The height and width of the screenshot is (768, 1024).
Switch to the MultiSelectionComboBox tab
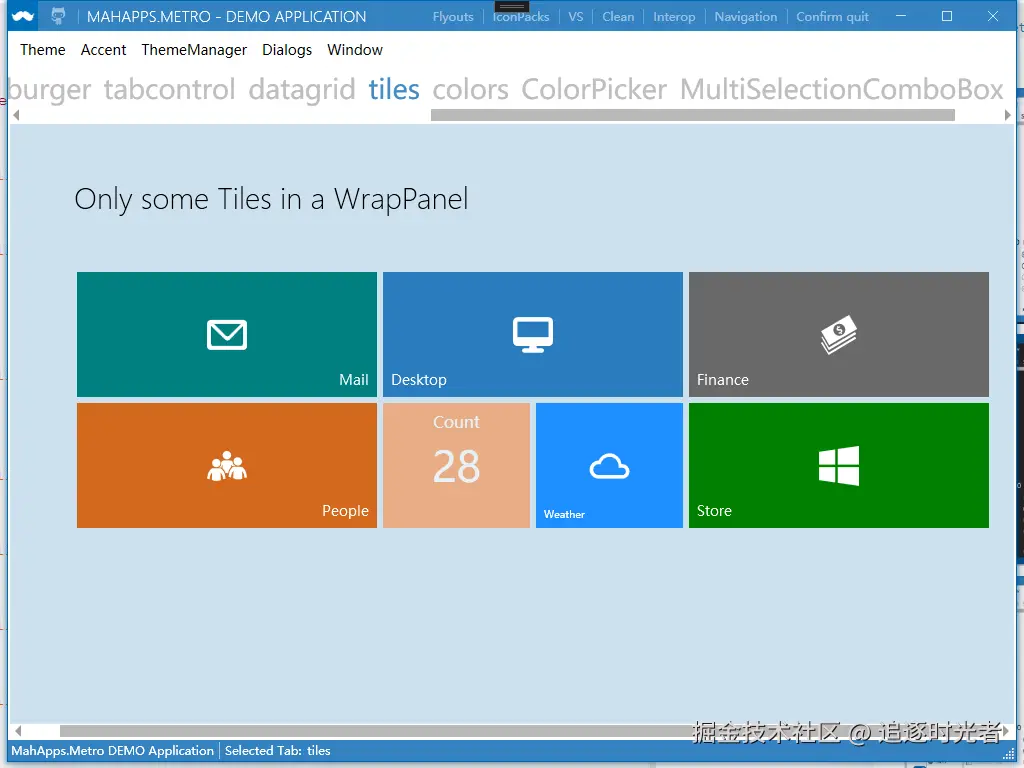841,89
